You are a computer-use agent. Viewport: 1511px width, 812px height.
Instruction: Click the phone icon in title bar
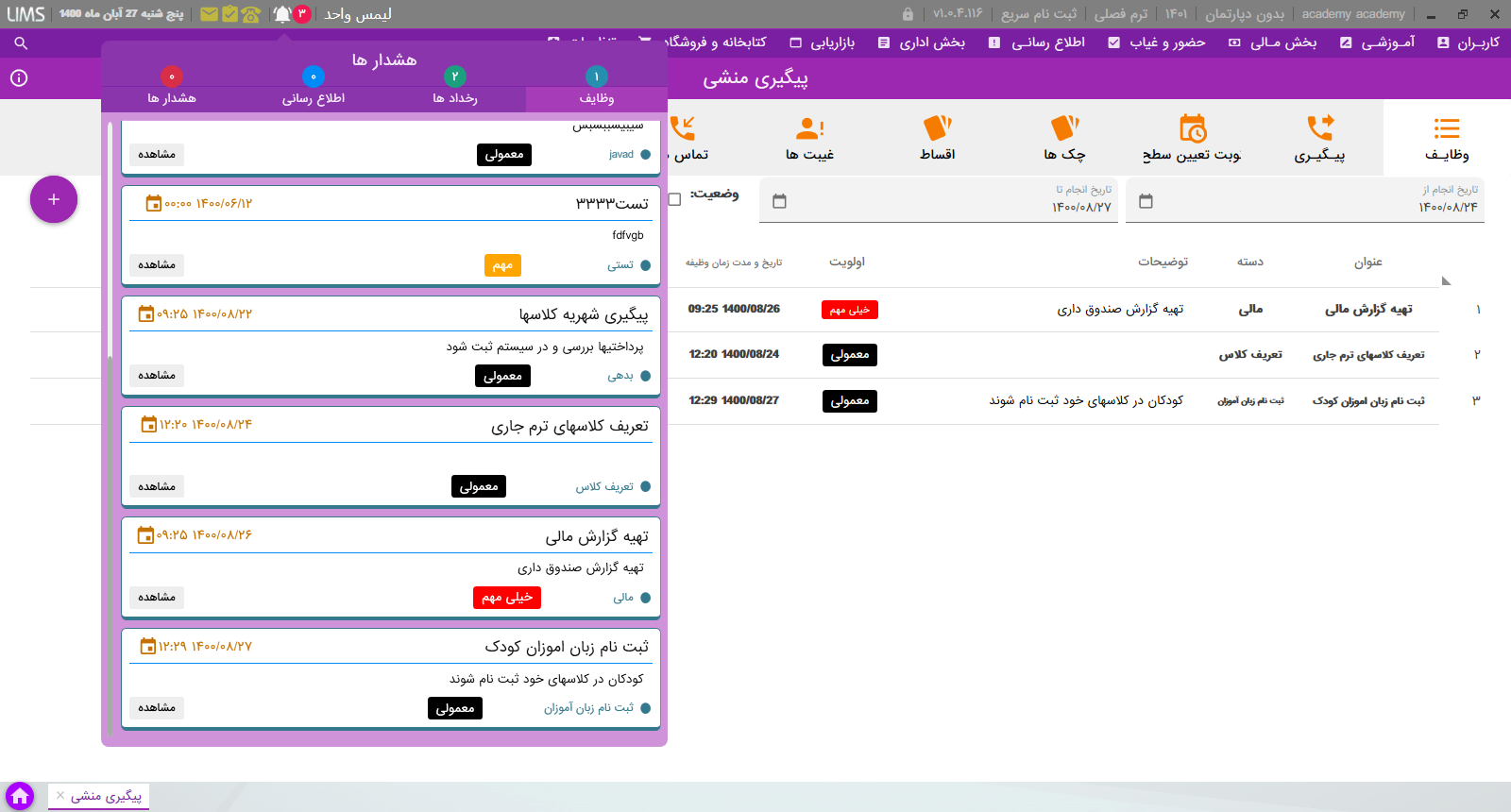point(250,14)
